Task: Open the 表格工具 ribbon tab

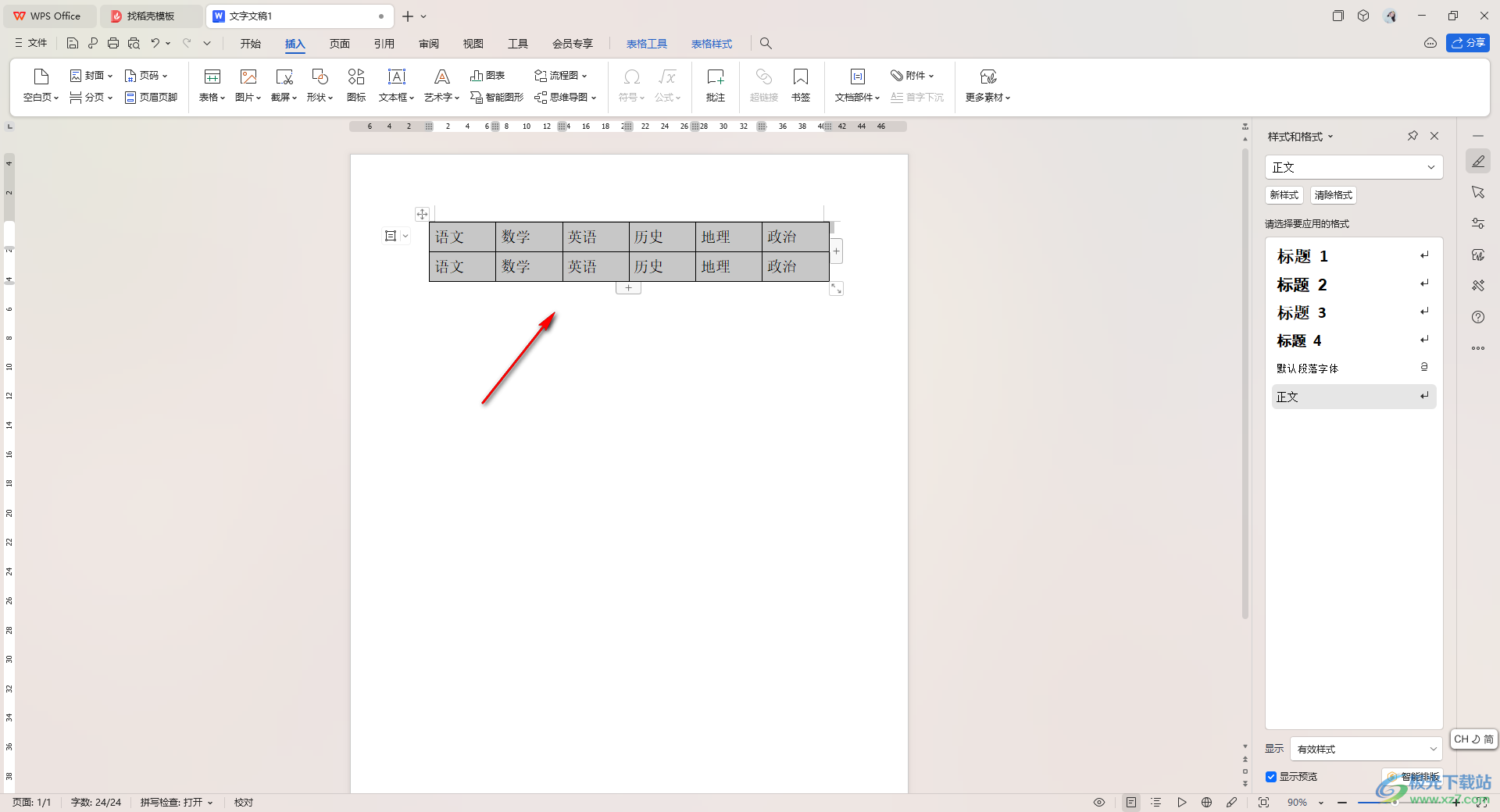Action: 647,44
